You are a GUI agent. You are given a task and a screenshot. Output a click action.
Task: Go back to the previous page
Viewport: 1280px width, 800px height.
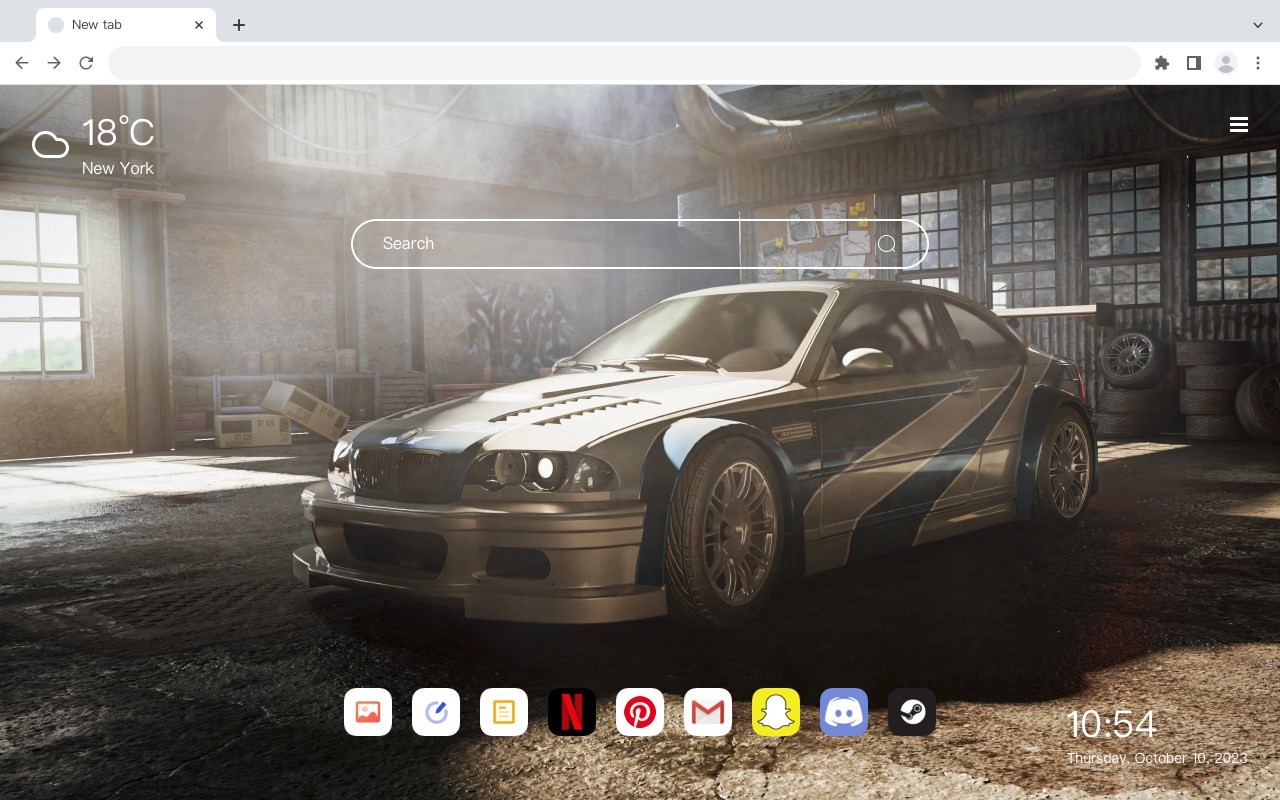coord(22,63)
